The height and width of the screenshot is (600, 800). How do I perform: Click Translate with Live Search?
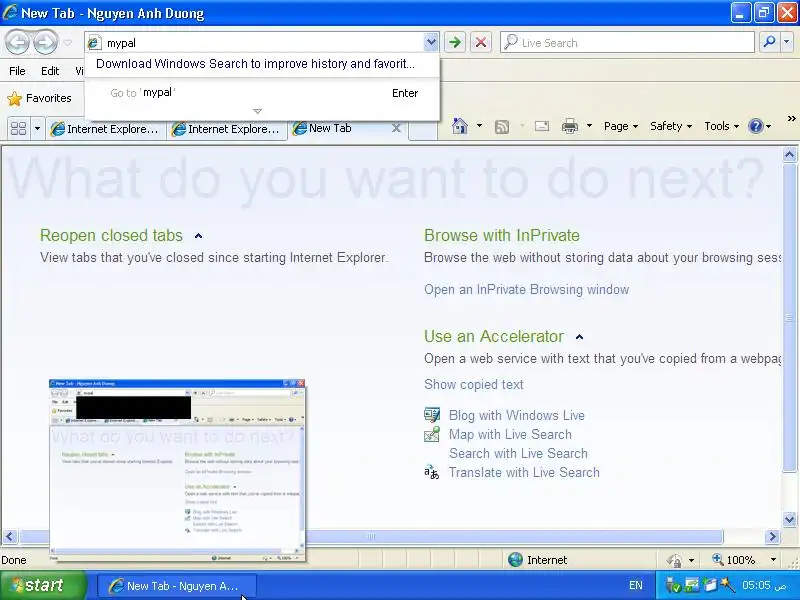pos(523,472)
